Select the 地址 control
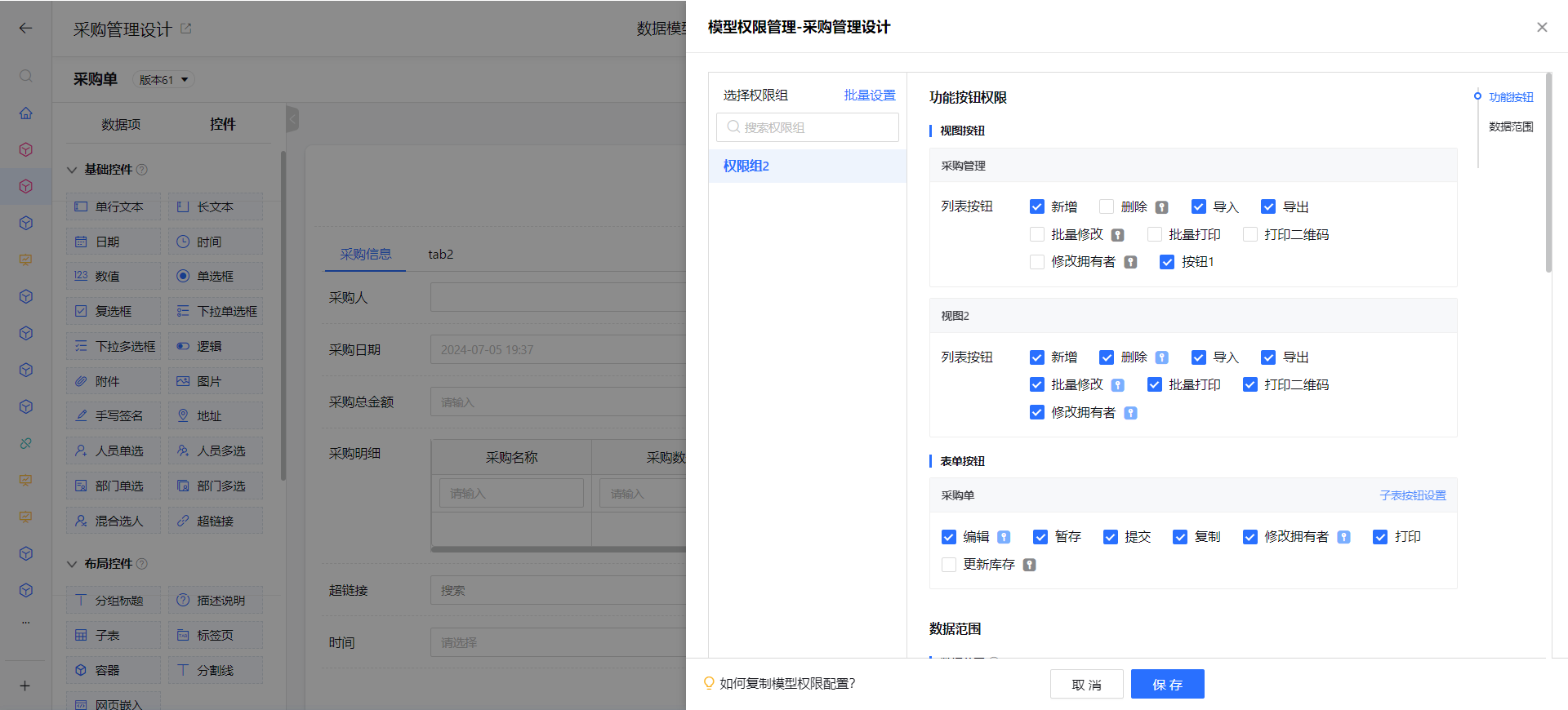The image size is (1568, 710). click(x=216, y=415)
